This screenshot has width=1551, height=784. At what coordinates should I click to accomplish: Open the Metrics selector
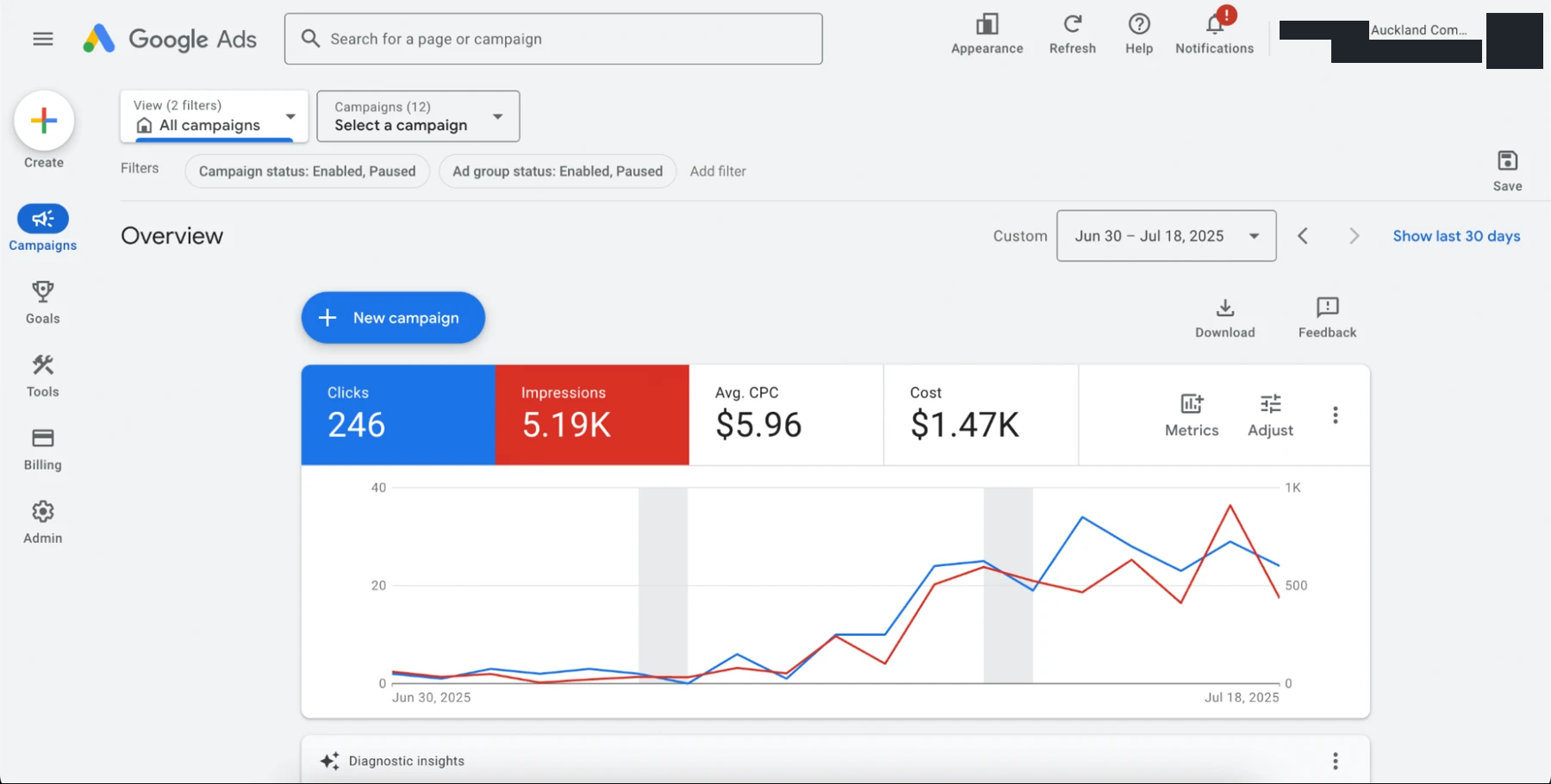tap(1192, 415)
